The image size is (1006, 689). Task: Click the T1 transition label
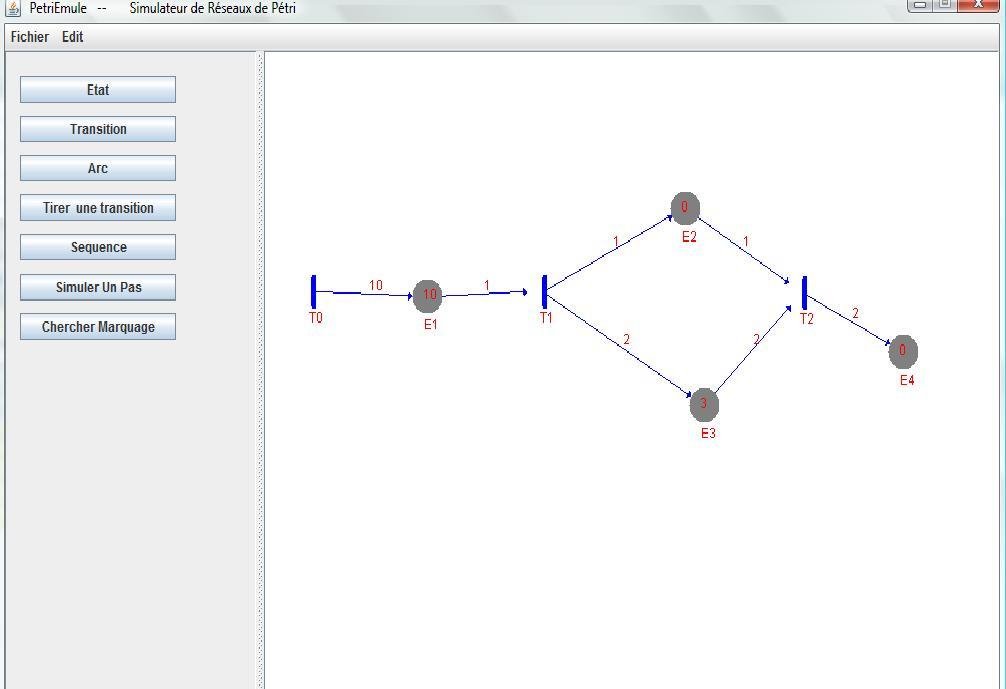point(546,318)
